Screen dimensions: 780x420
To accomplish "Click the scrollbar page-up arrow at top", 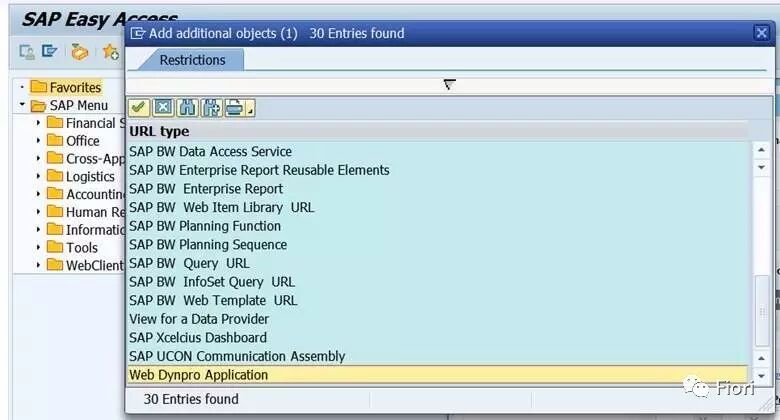I will tap(762, 150).
